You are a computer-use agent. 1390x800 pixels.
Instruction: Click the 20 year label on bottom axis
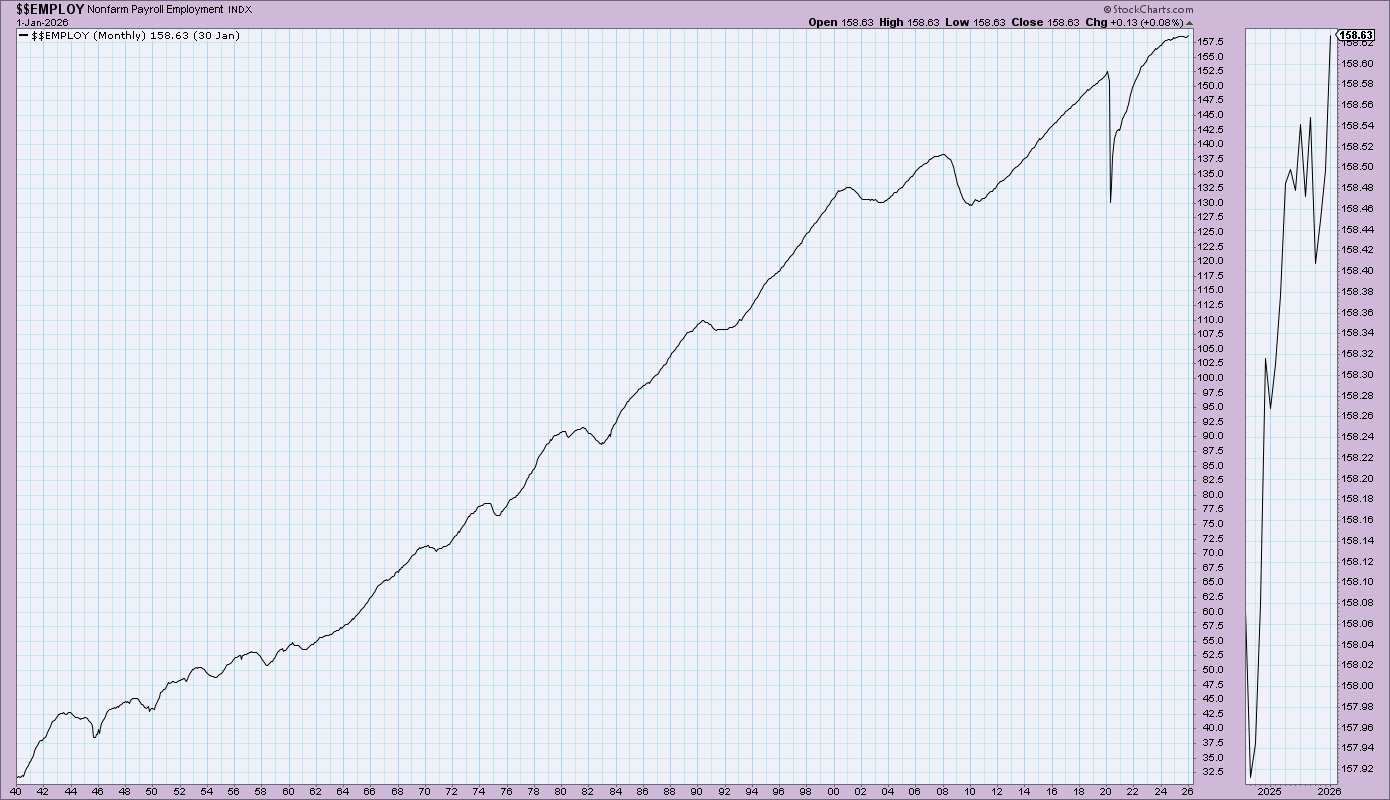(1107, 791)
